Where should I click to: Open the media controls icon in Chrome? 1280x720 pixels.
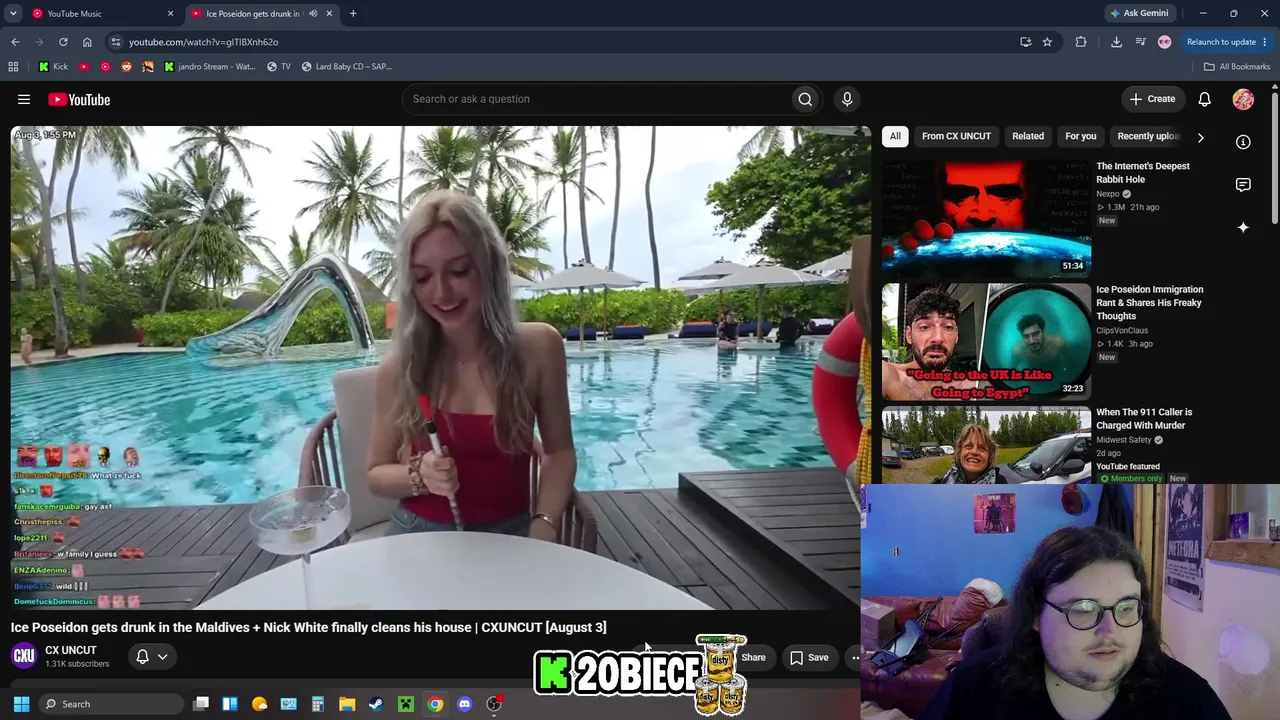[1140, 42]
